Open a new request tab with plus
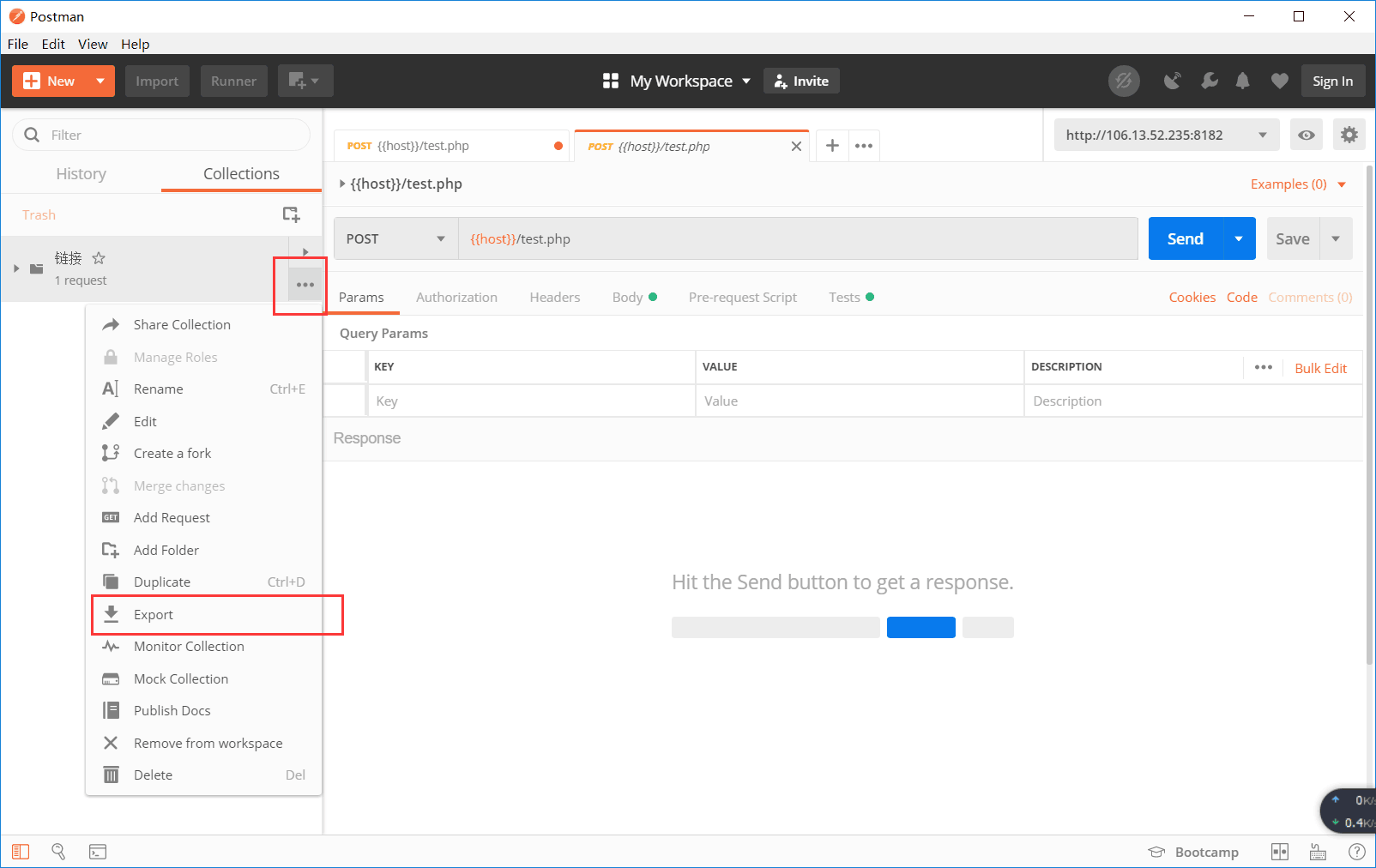Screen dimensions: 1376x868 tap(832, 146)
